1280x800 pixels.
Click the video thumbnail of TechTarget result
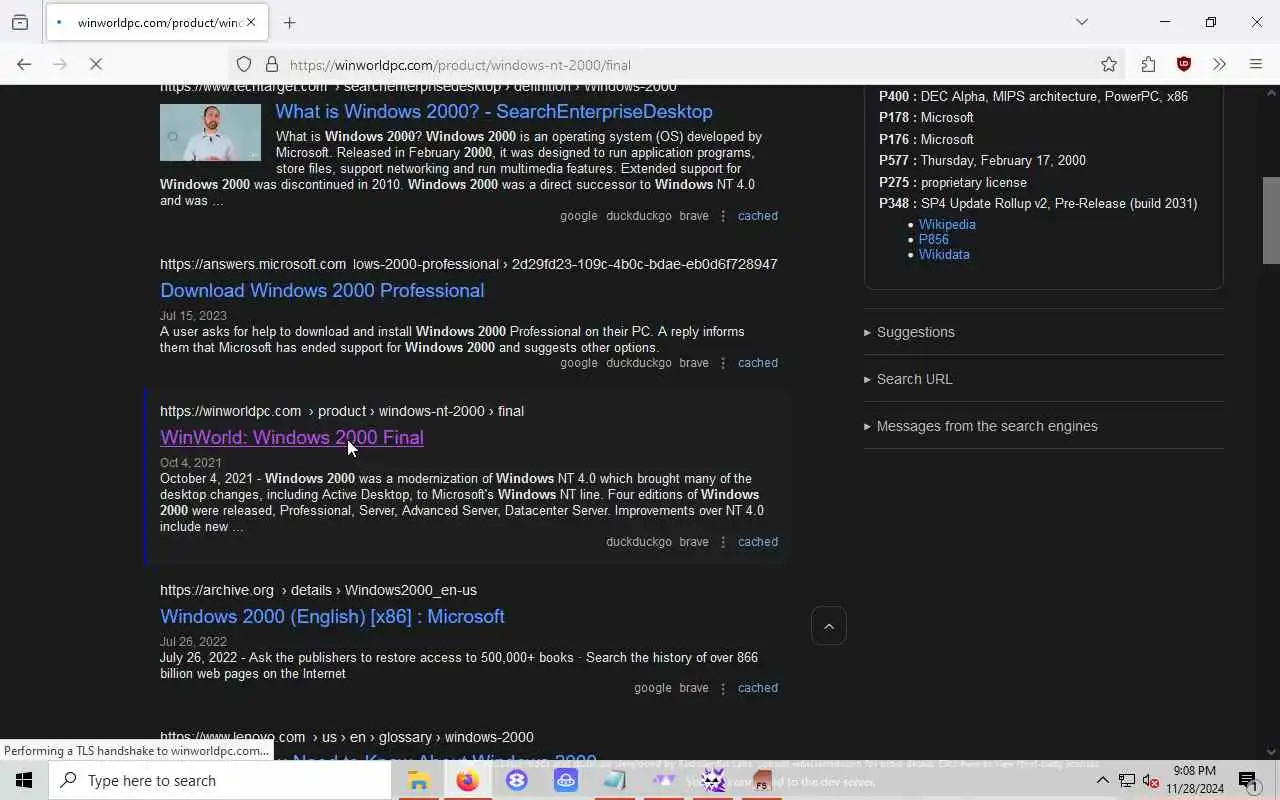point(210,132)
